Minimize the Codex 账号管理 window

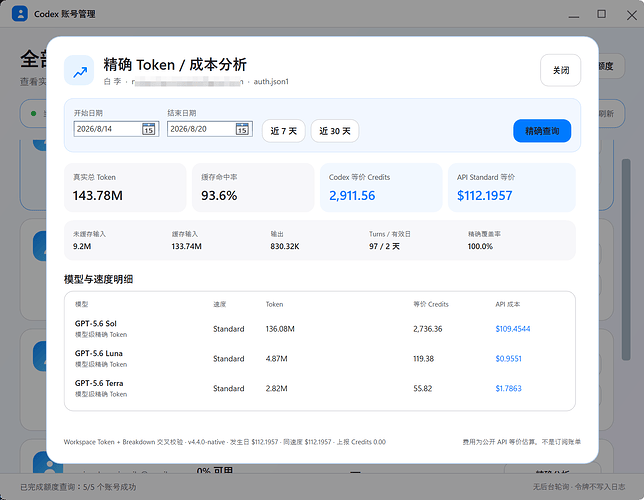(x=574, y=15)
